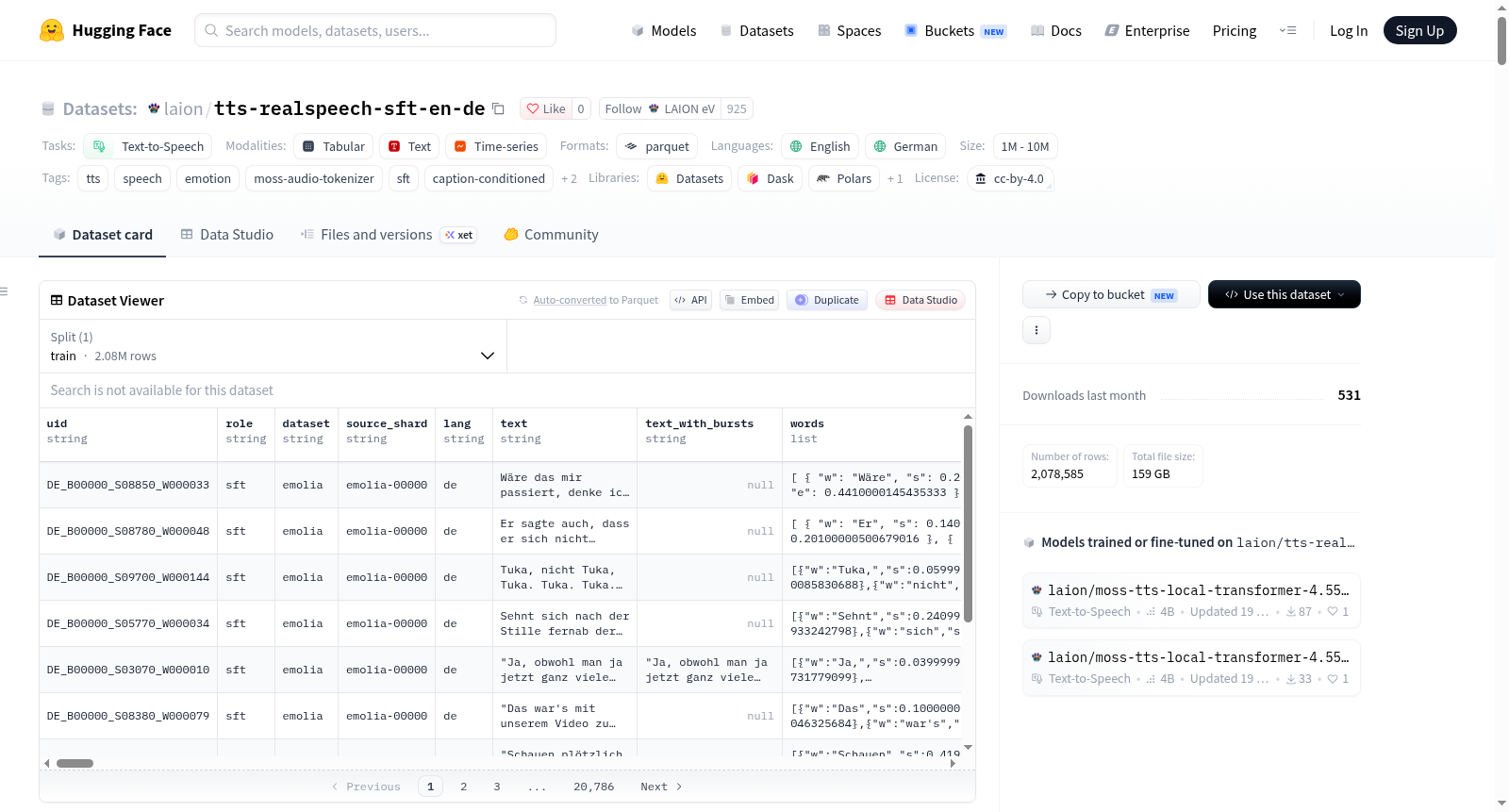Go to Models in top navigation
This screenshot has height=812, width=1509.
(664, 30)
